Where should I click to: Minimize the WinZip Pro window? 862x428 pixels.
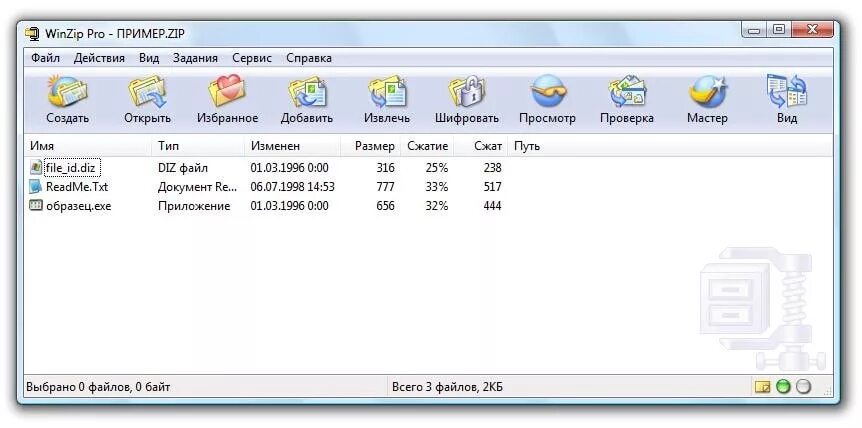(x=755, y=31)
